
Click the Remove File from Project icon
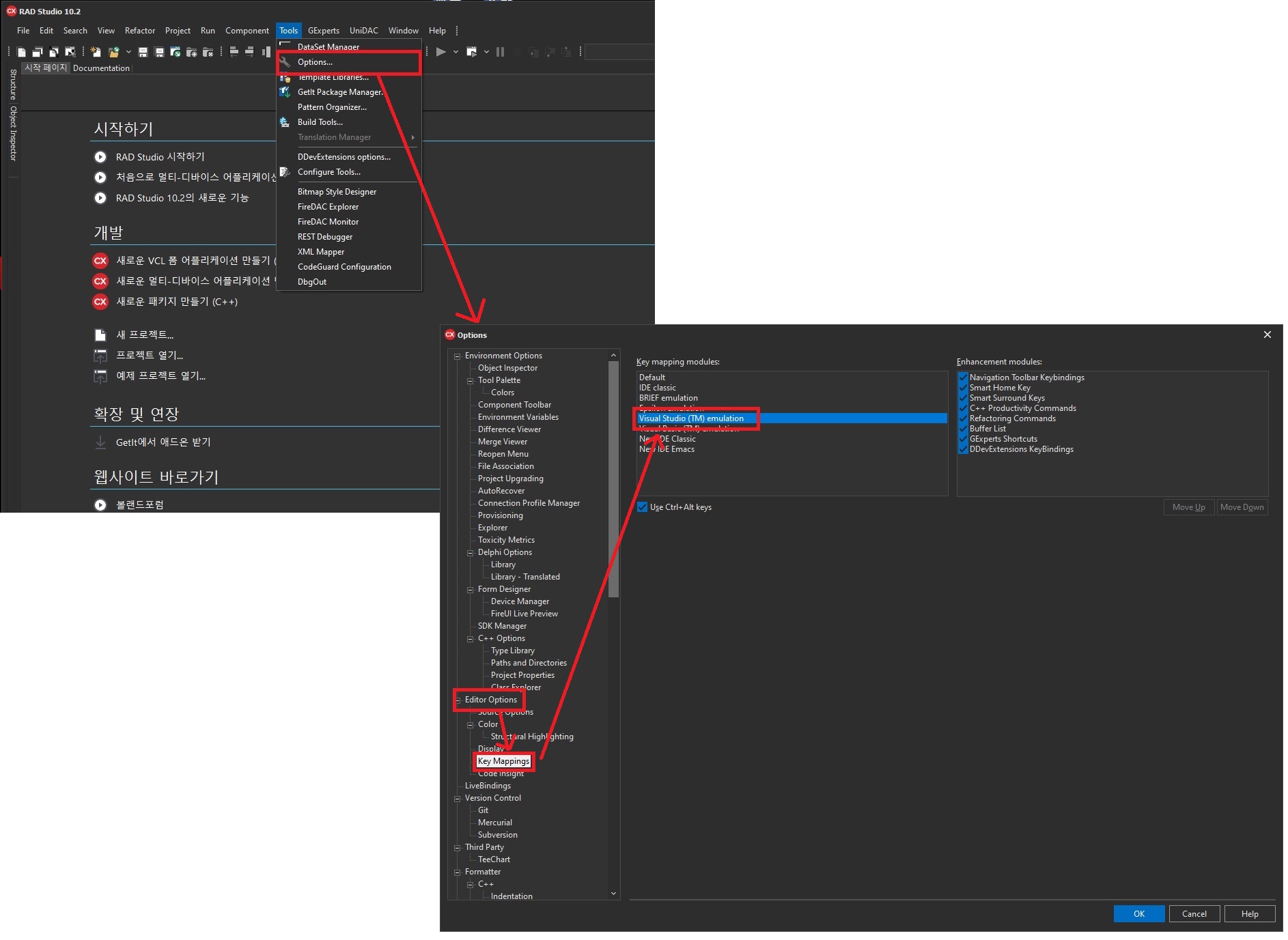coord(208,52)
